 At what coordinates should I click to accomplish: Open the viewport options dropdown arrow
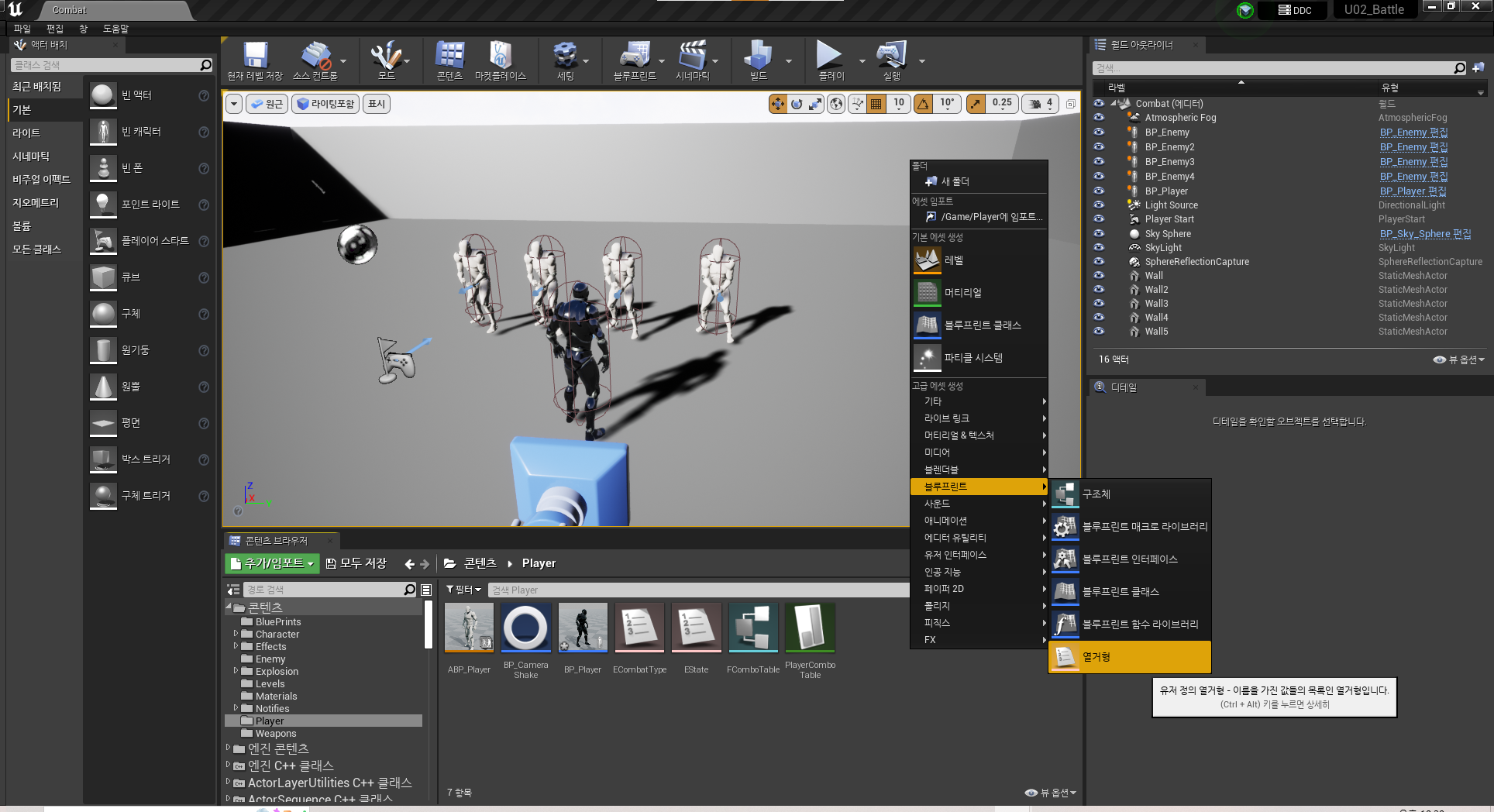click(234, 104)
